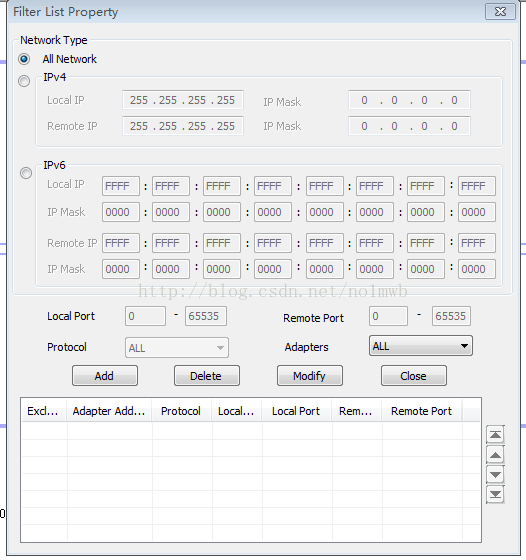Click the Close button
The height and width of the screenshot is (560, 526).
coord(414,376)
